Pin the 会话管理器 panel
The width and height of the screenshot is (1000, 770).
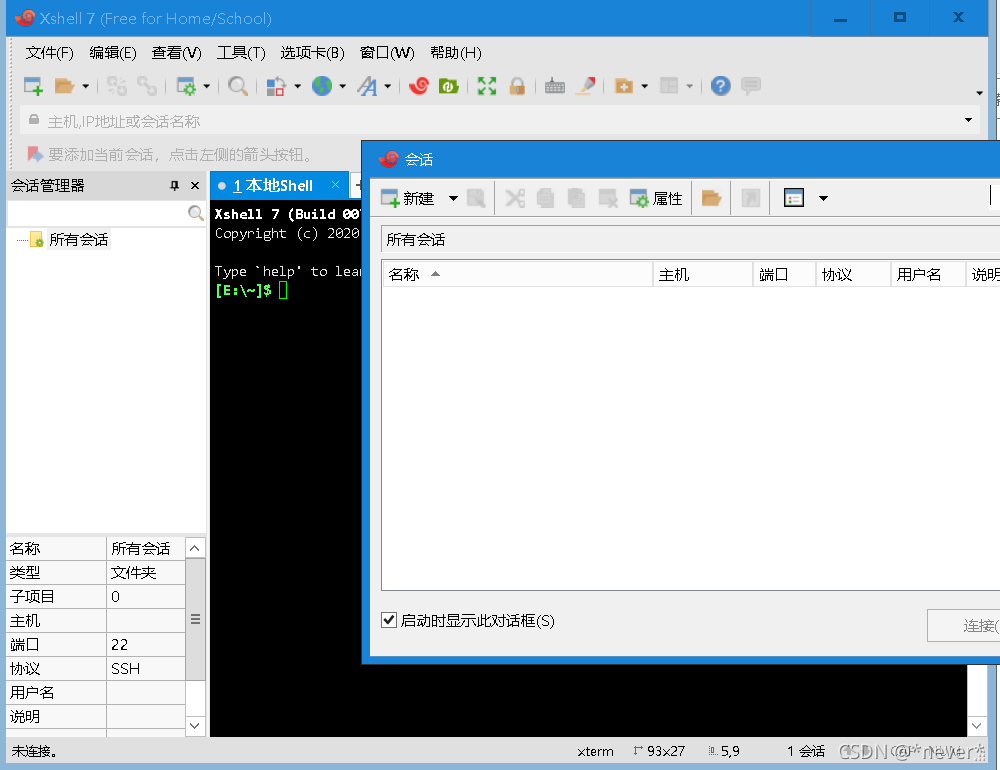point(175,186)
